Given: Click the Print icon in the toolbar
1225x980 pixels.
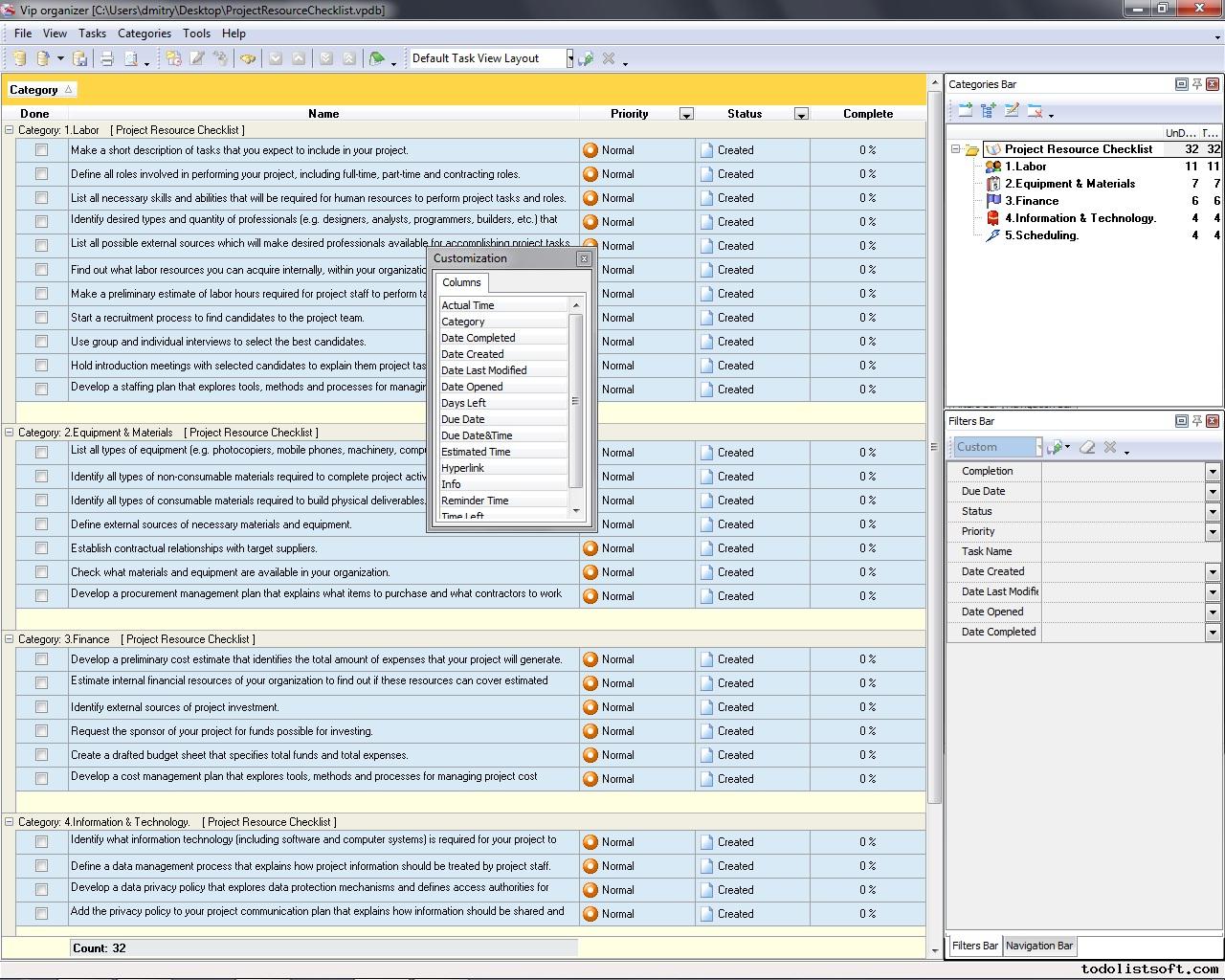Looking at the screenshot, I should pyautogui.click(x=107, y=58).
